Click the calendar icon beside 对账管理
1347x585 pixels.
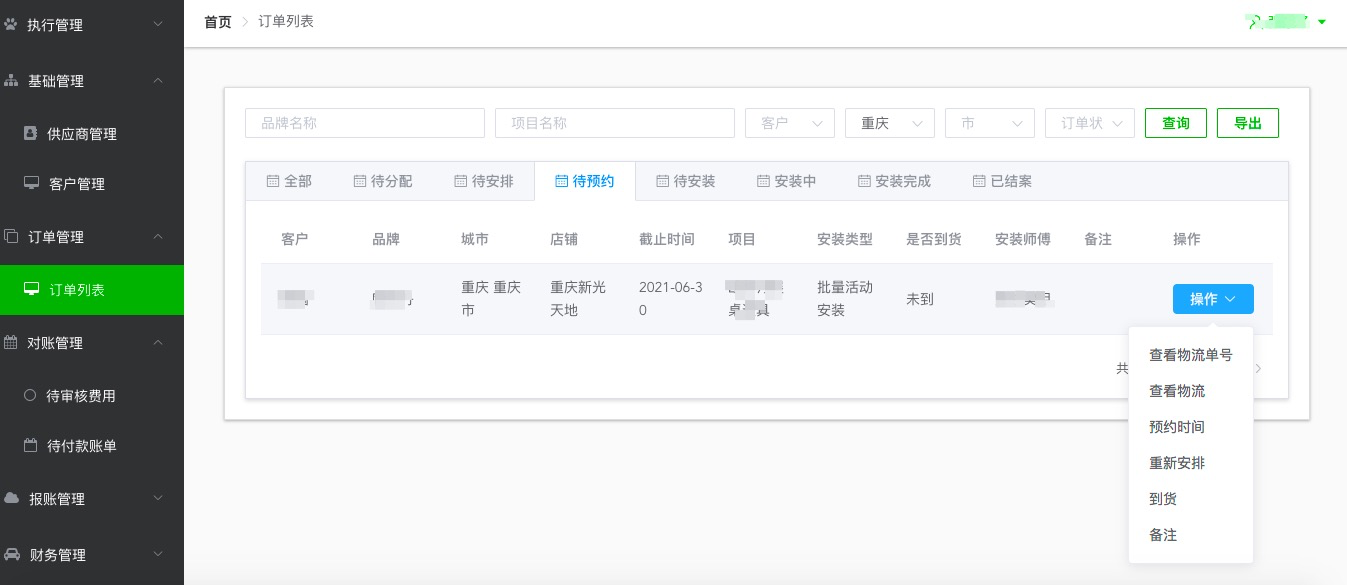coord(11,343)
